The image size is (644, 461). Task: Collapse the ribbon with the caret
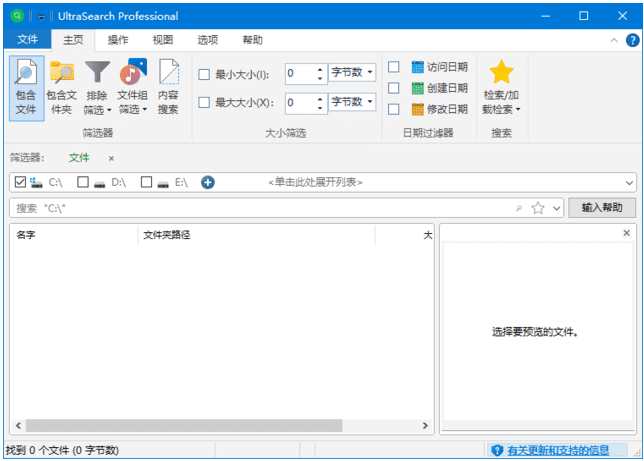pyautogui.click(x=614, y=40)
